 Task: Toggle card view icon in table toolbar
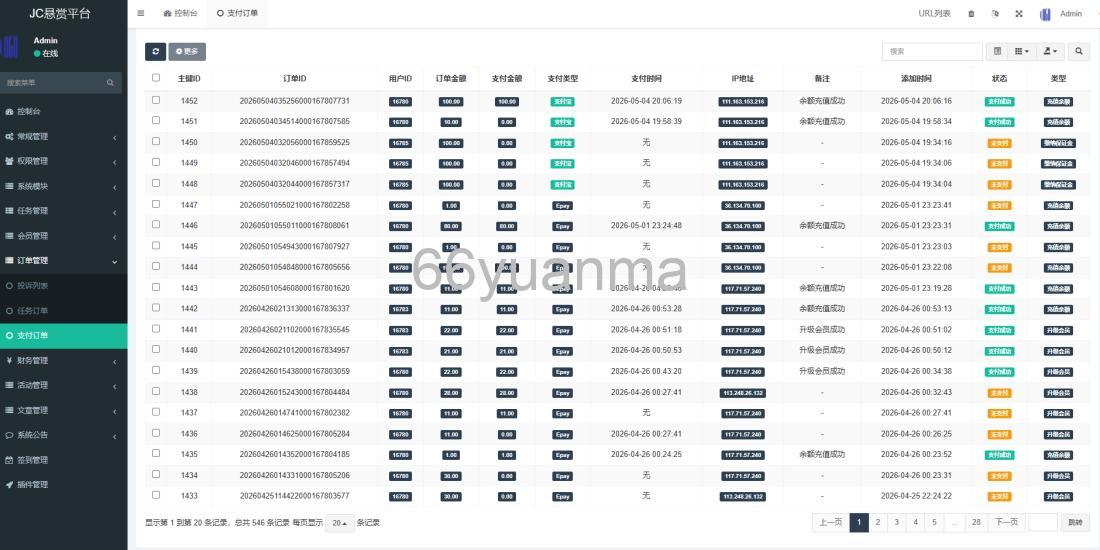(998, 51)
